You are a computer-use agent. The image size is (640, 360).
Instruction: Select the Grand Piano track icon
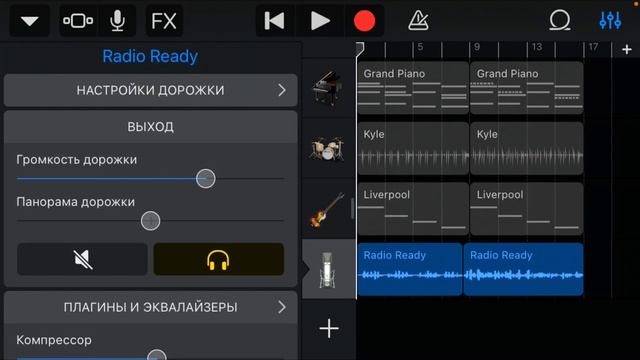pyautogui.click(x=328, y=88)
